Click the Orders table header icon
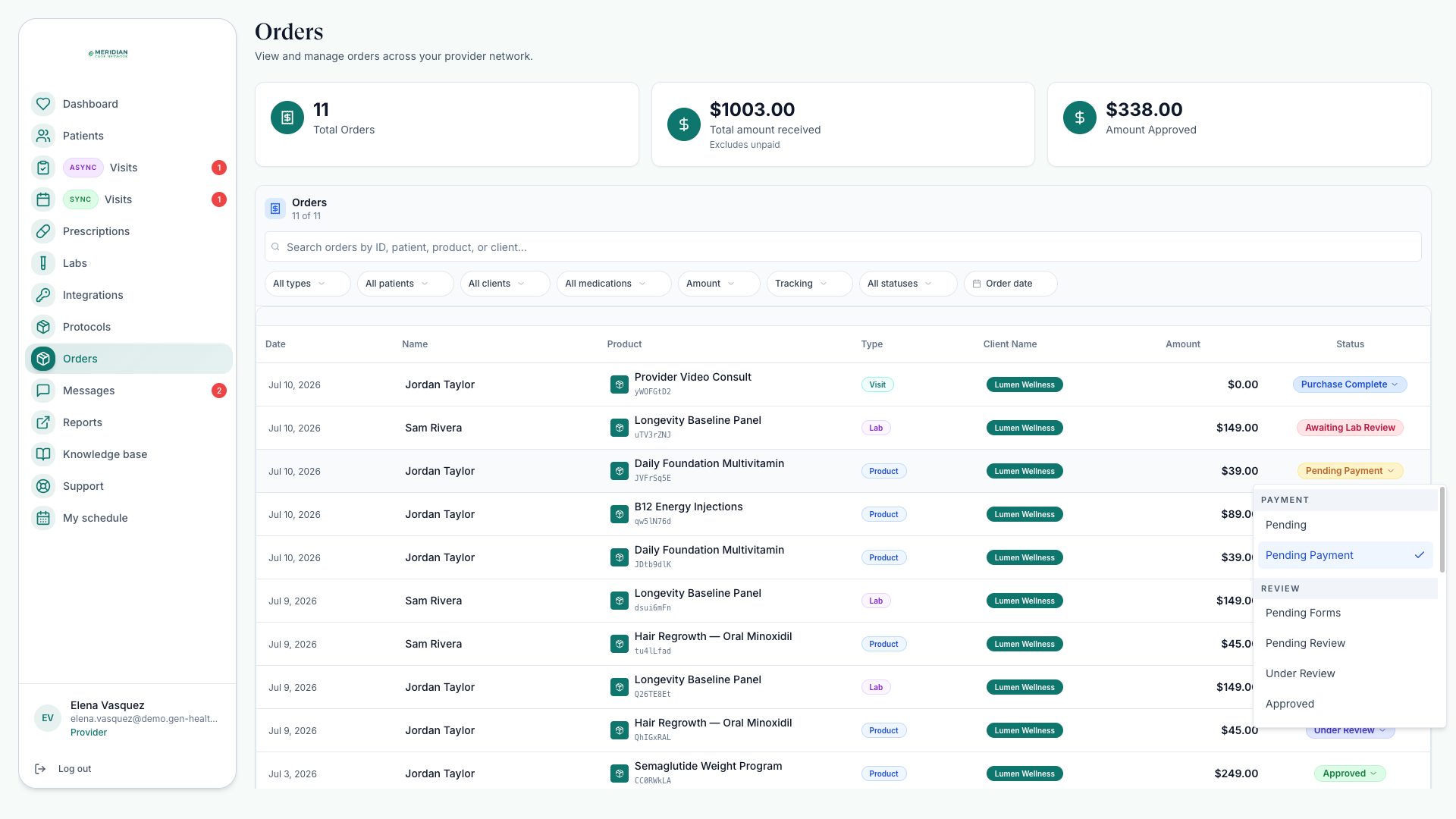Screen dimensions: 1456x819 275,209
